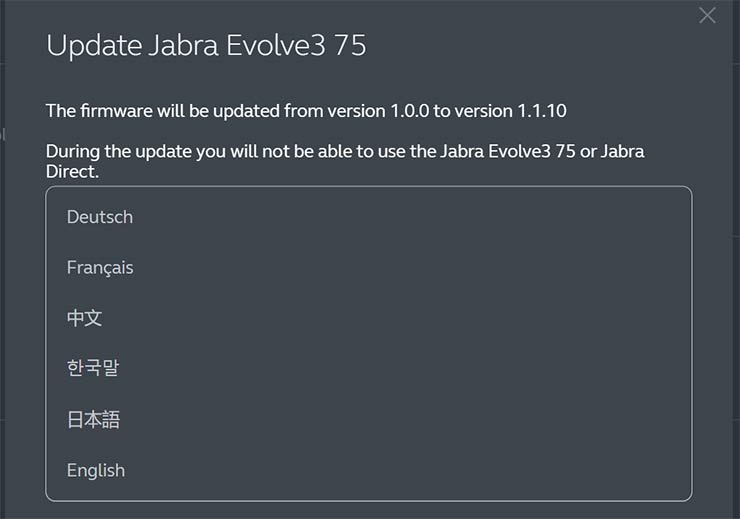Pick the 한국말 language option

pyautogui.click(x=93, y=369)
